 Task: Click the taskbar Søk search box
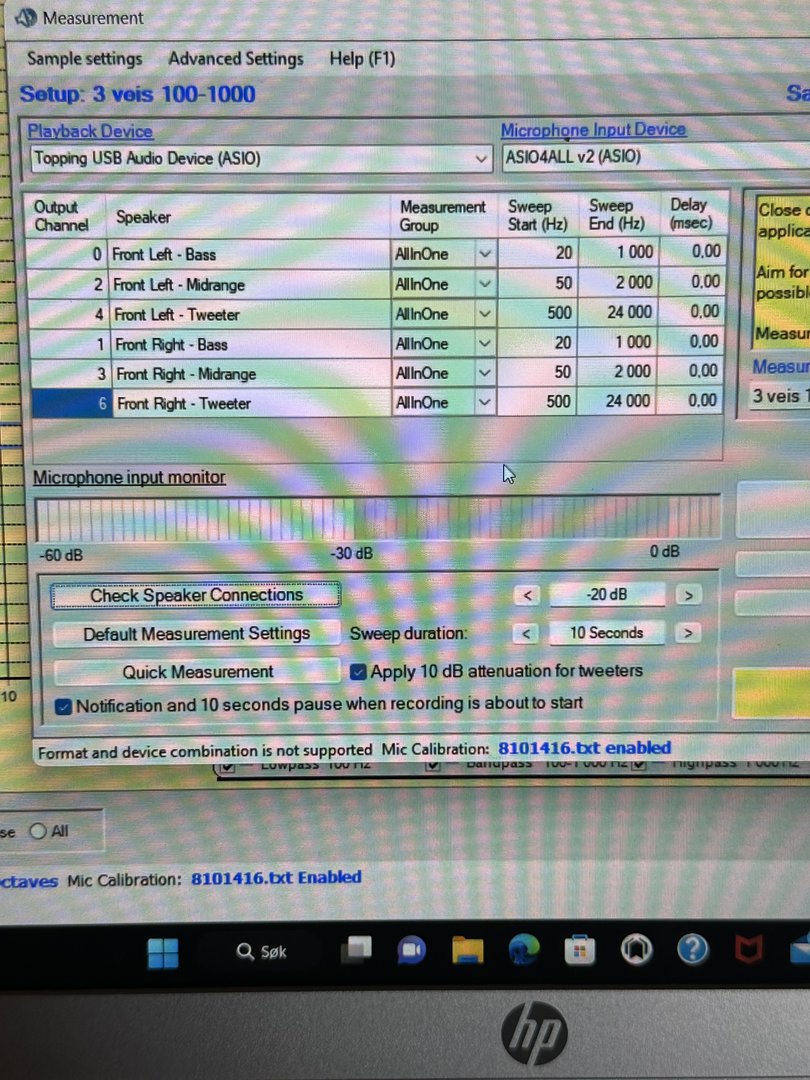(x=262, y=952)
